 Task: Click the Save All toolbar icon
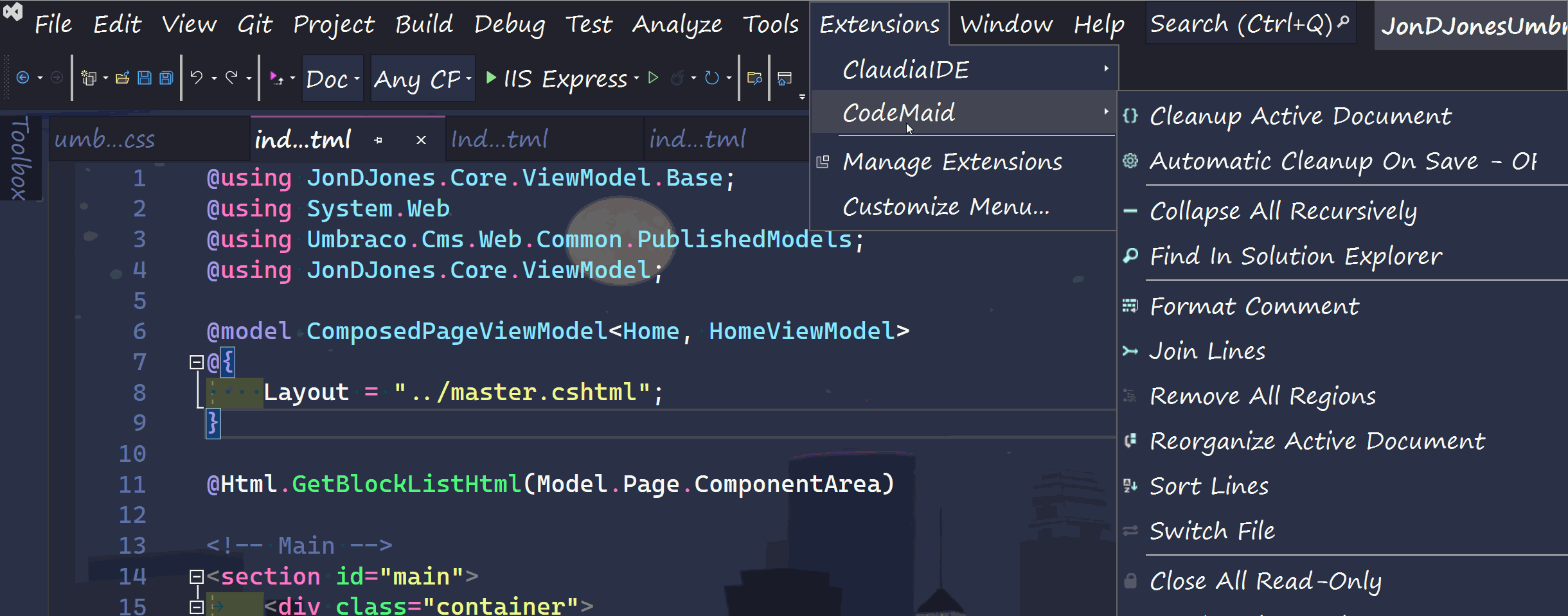click(166, 78)
